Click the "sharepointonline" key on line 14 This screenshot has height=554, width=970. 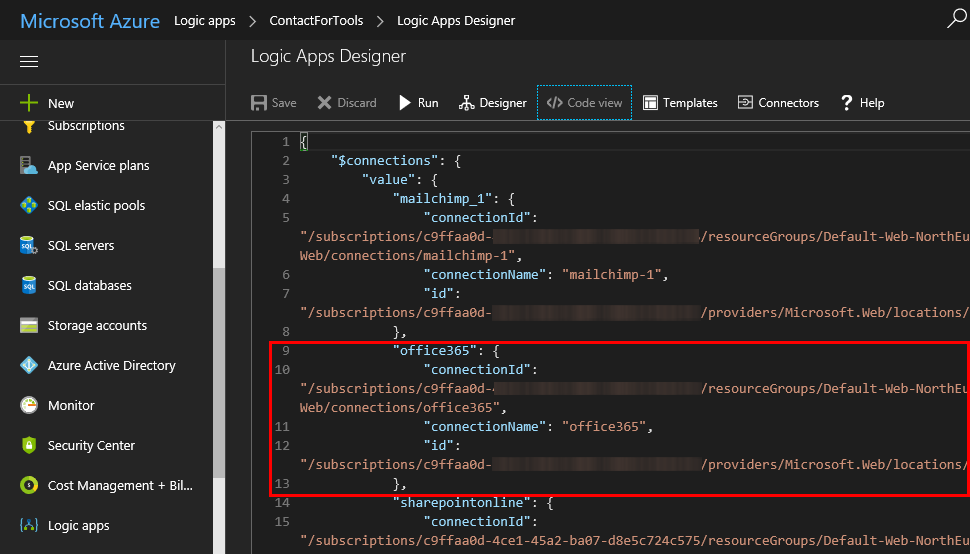pyautogui.click(x=461, y=503)
